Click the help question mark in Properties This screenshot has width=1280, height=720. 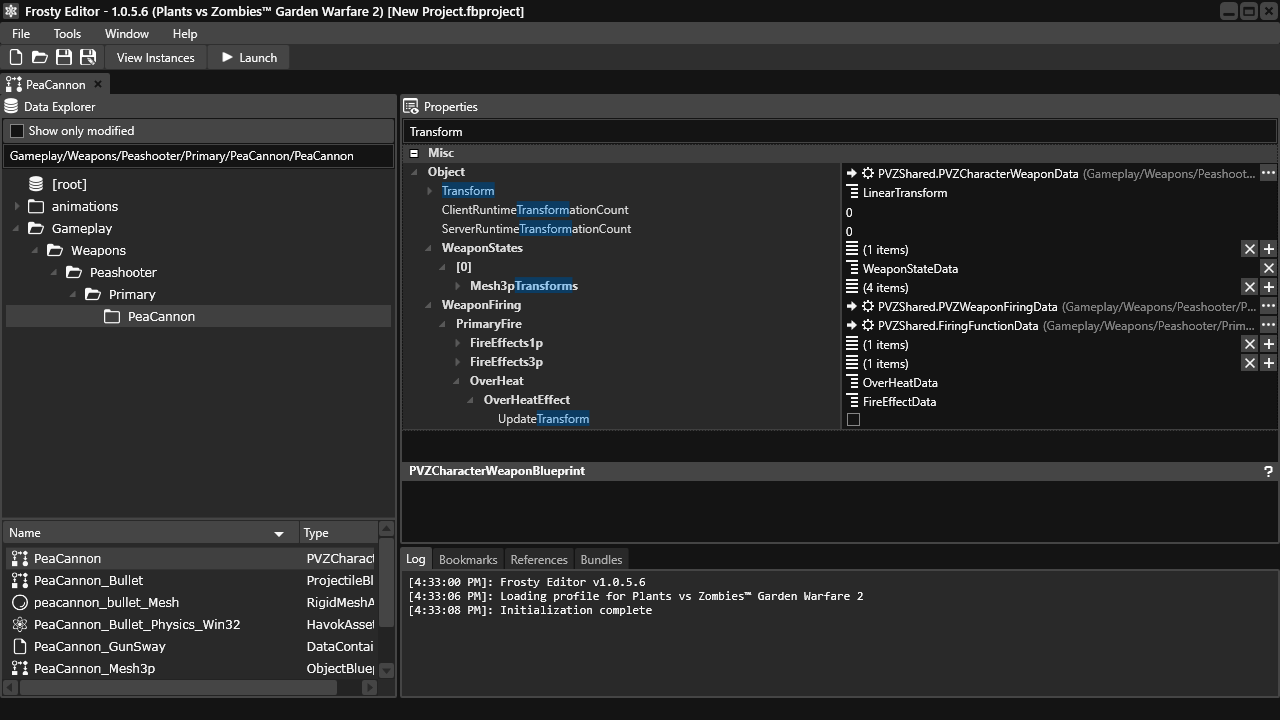pos(1268,471)
